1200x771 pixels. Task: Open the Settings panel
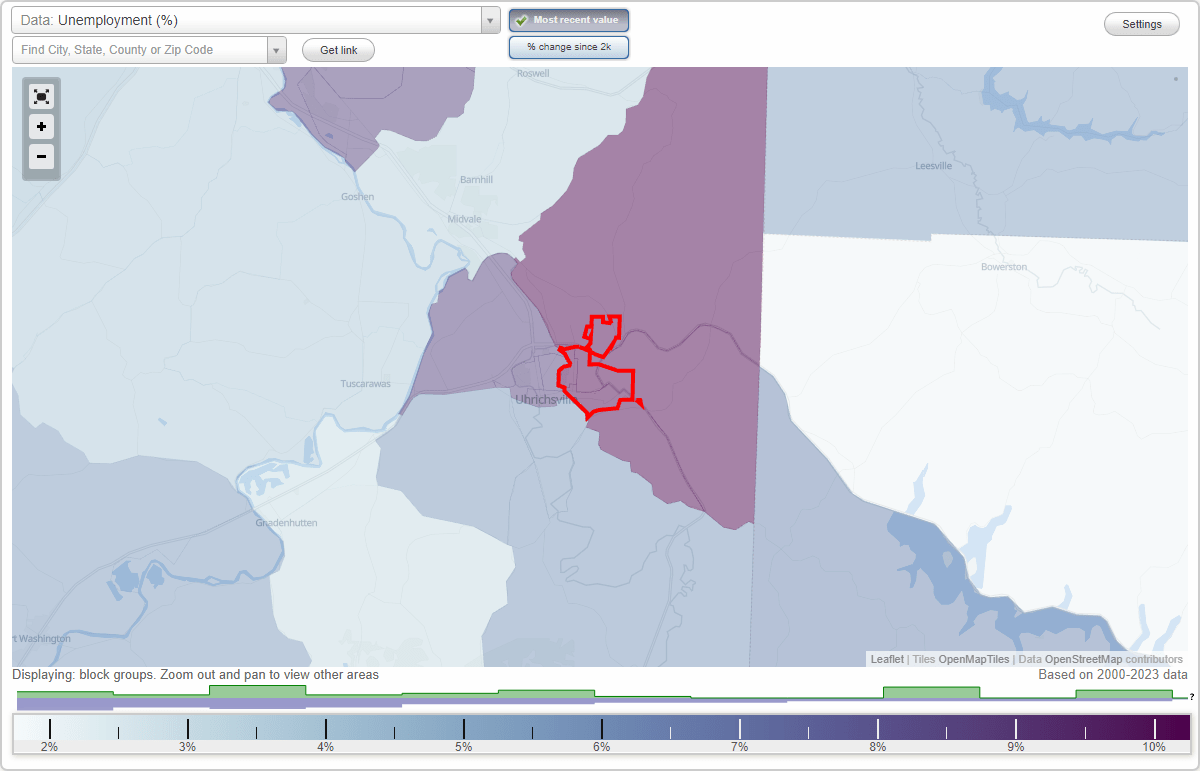pyautogui.click(x=1141, y=23)
